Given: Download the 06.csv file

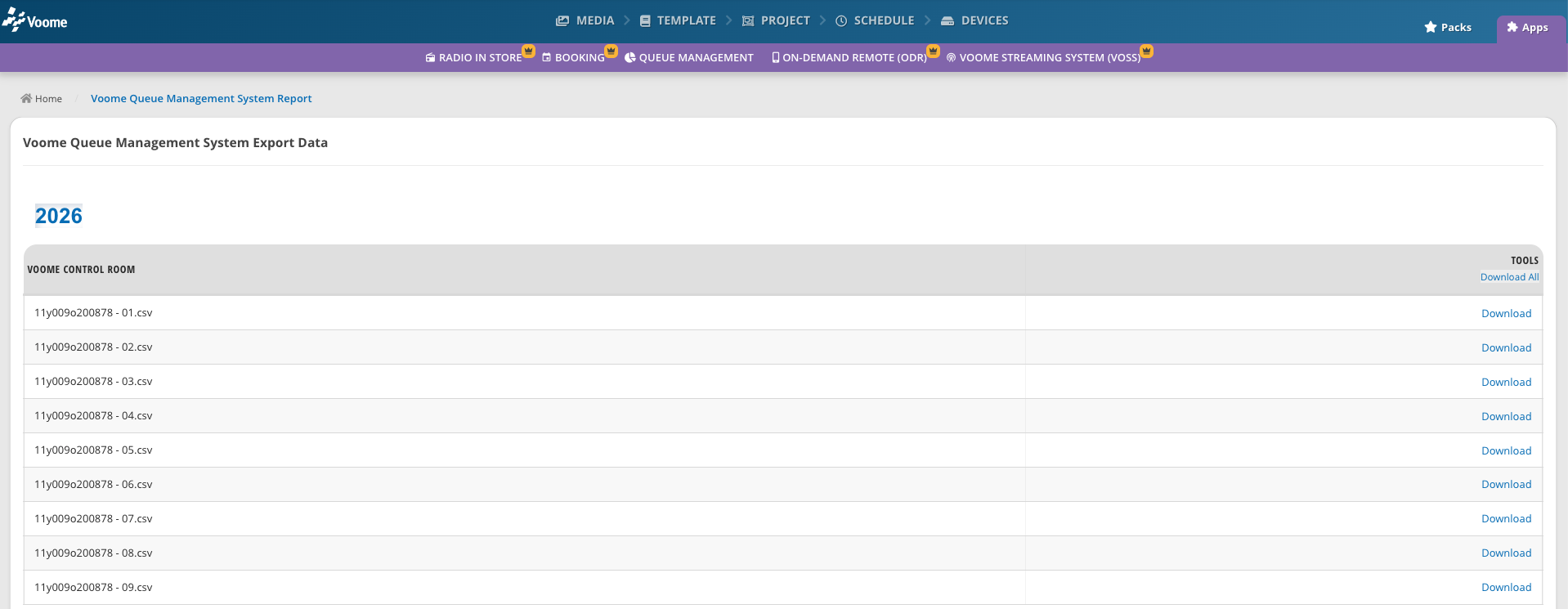Looking at the screenshot, I should (1506, 485).
